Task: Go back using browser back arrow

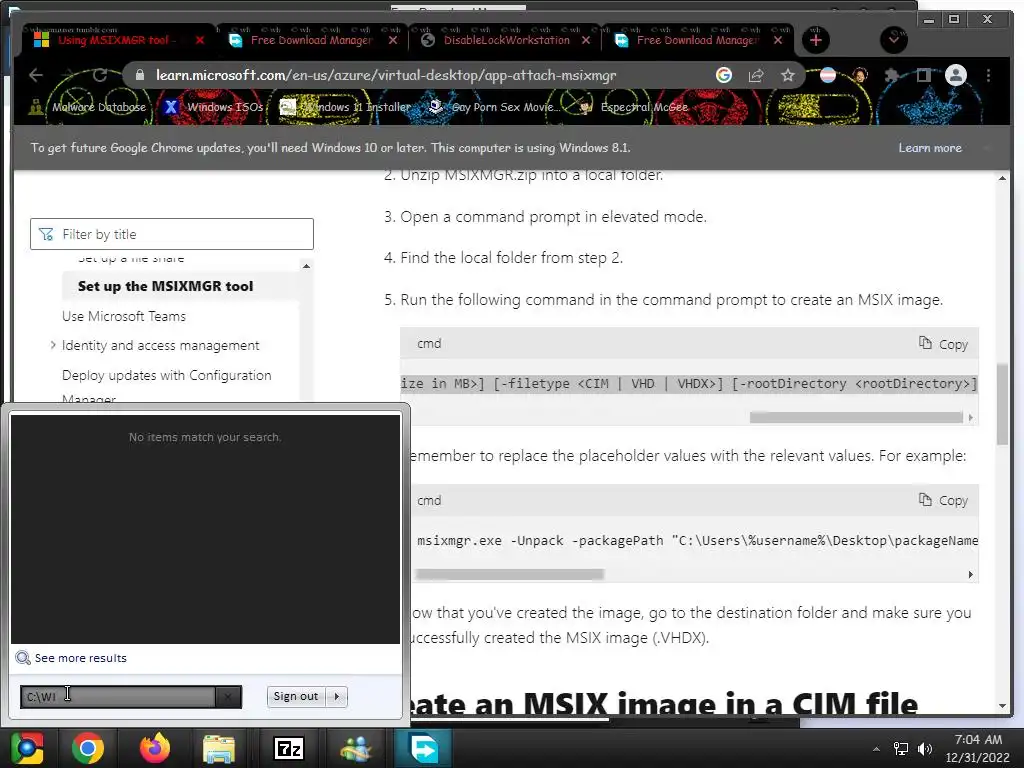Action: click(36, 75)
